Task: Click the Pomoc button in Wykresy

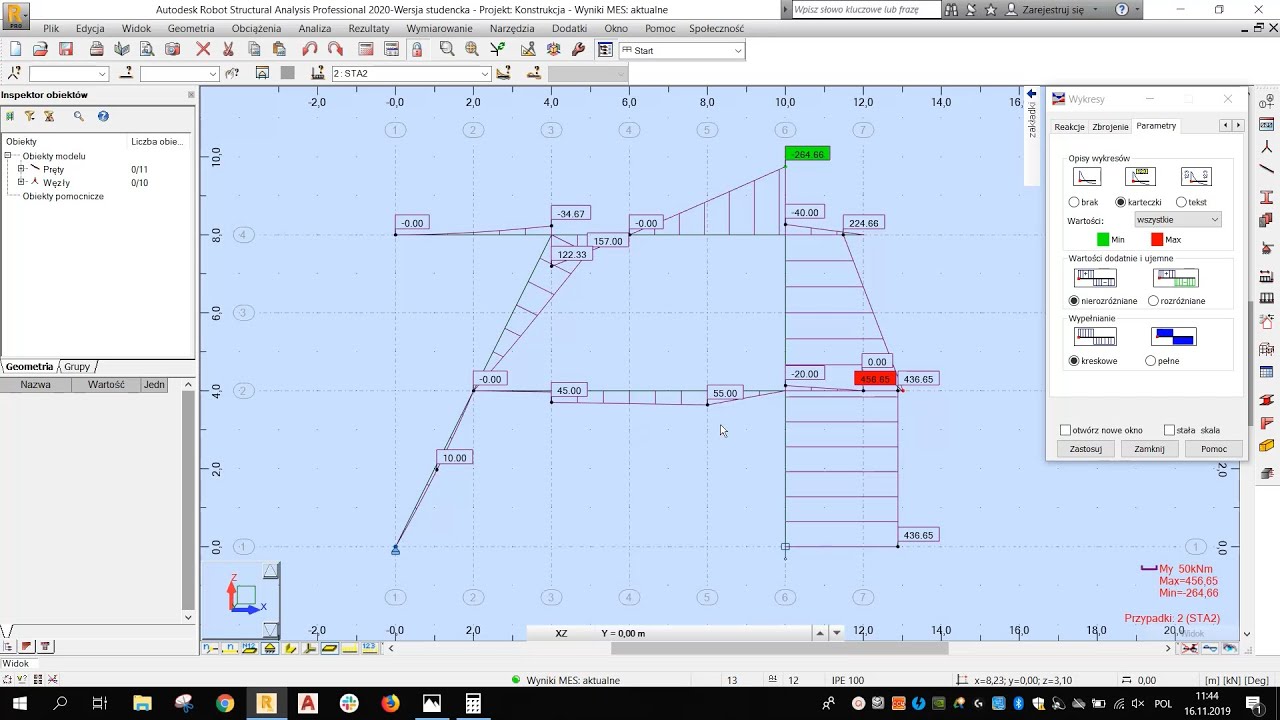Action: coord(1214,449)
